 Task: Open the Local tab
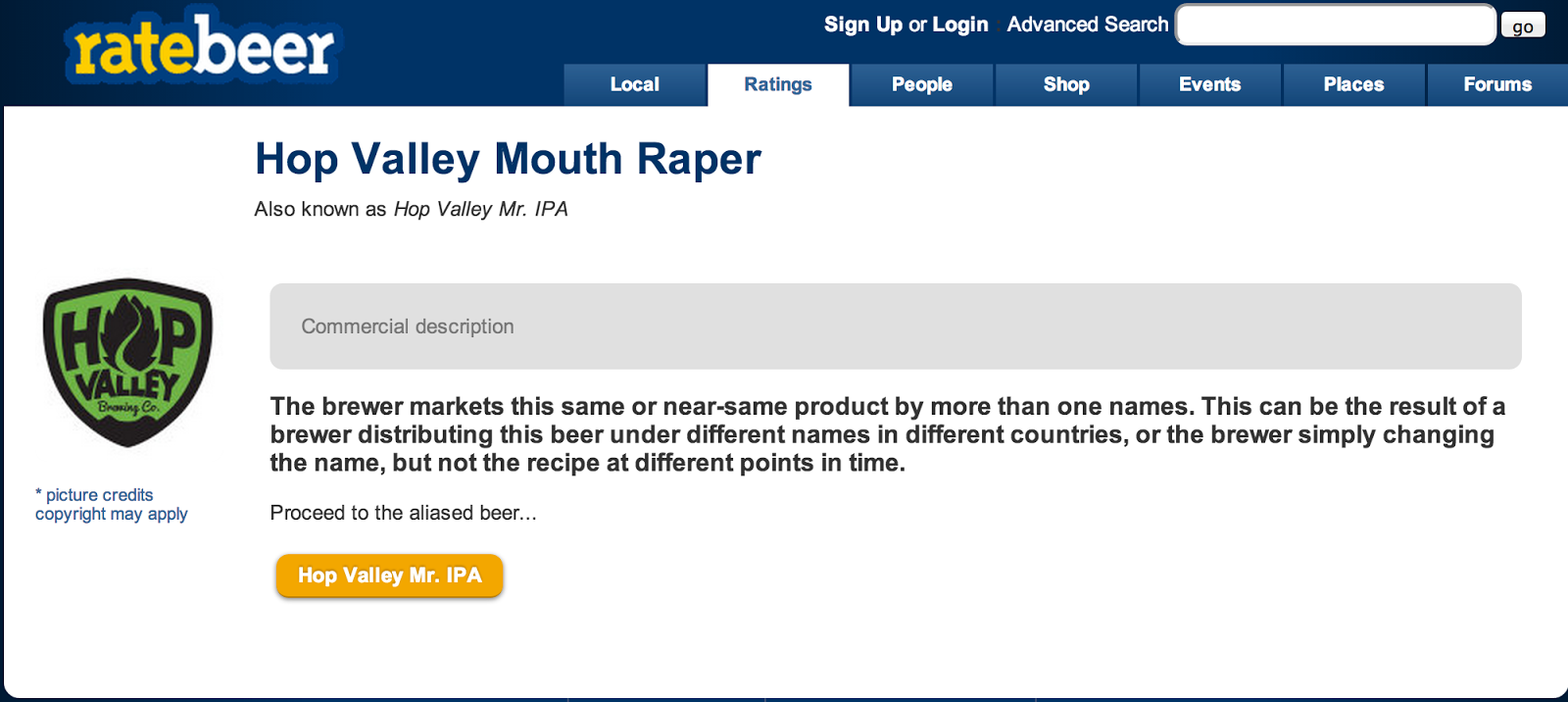point(634,84)
